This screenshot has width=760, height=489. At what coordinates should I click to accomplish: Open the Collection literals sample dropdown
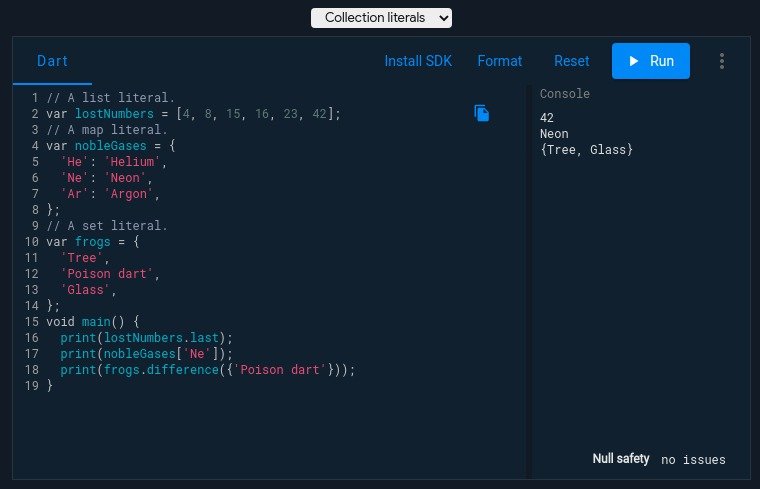point(381,18)
